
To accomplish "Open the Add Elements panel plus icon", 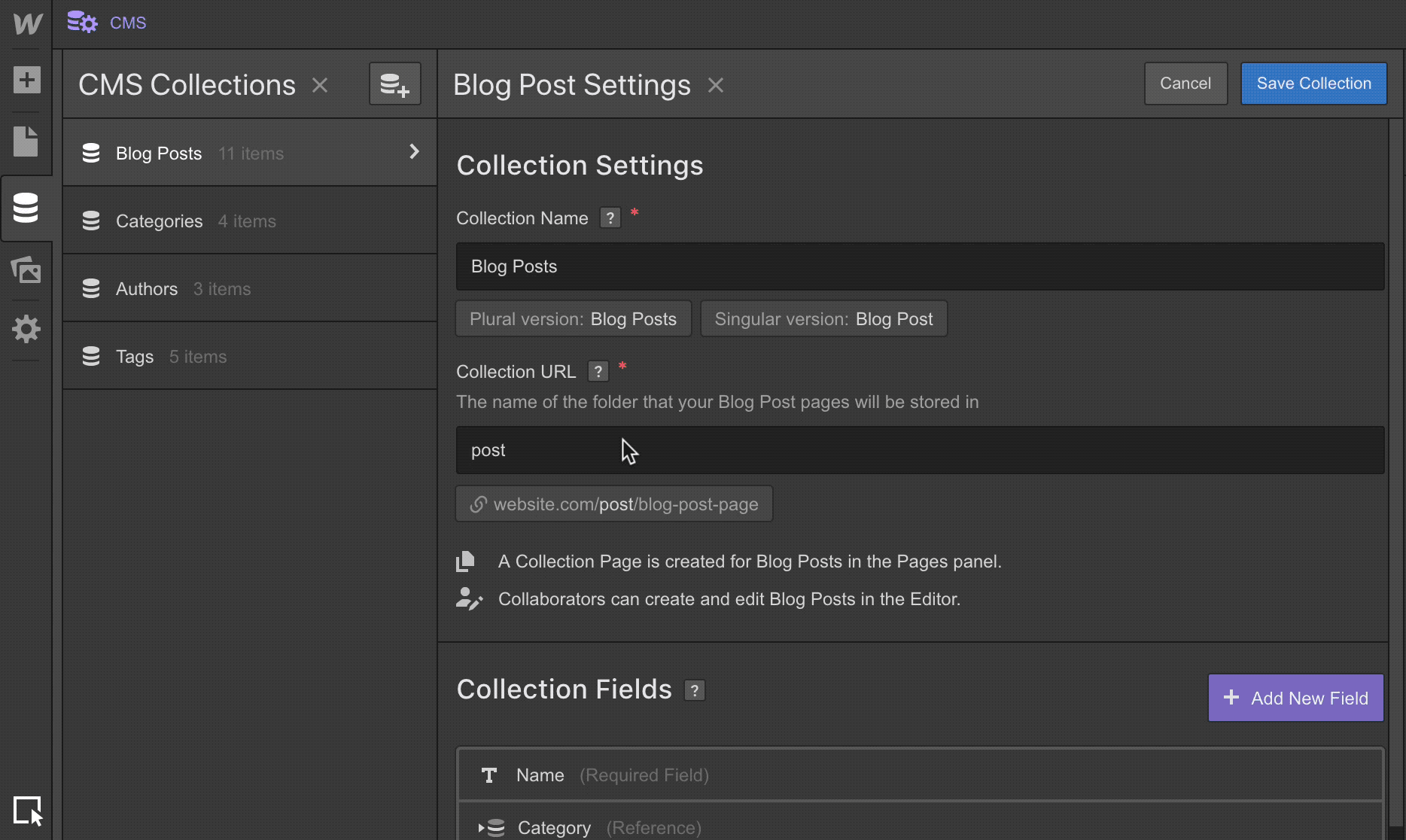I will click(x=26, y=80).
